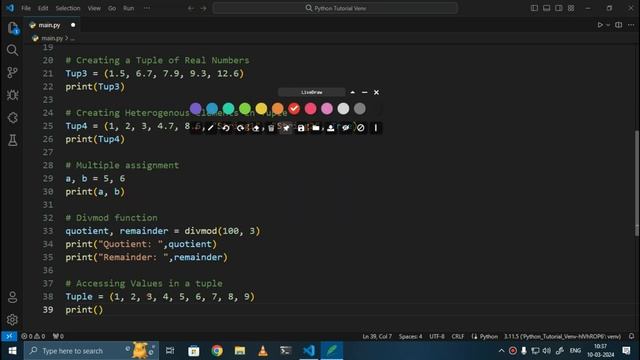
Task: Click the LiveDraw save floppy icon
Action: click(x=301, y=128)
